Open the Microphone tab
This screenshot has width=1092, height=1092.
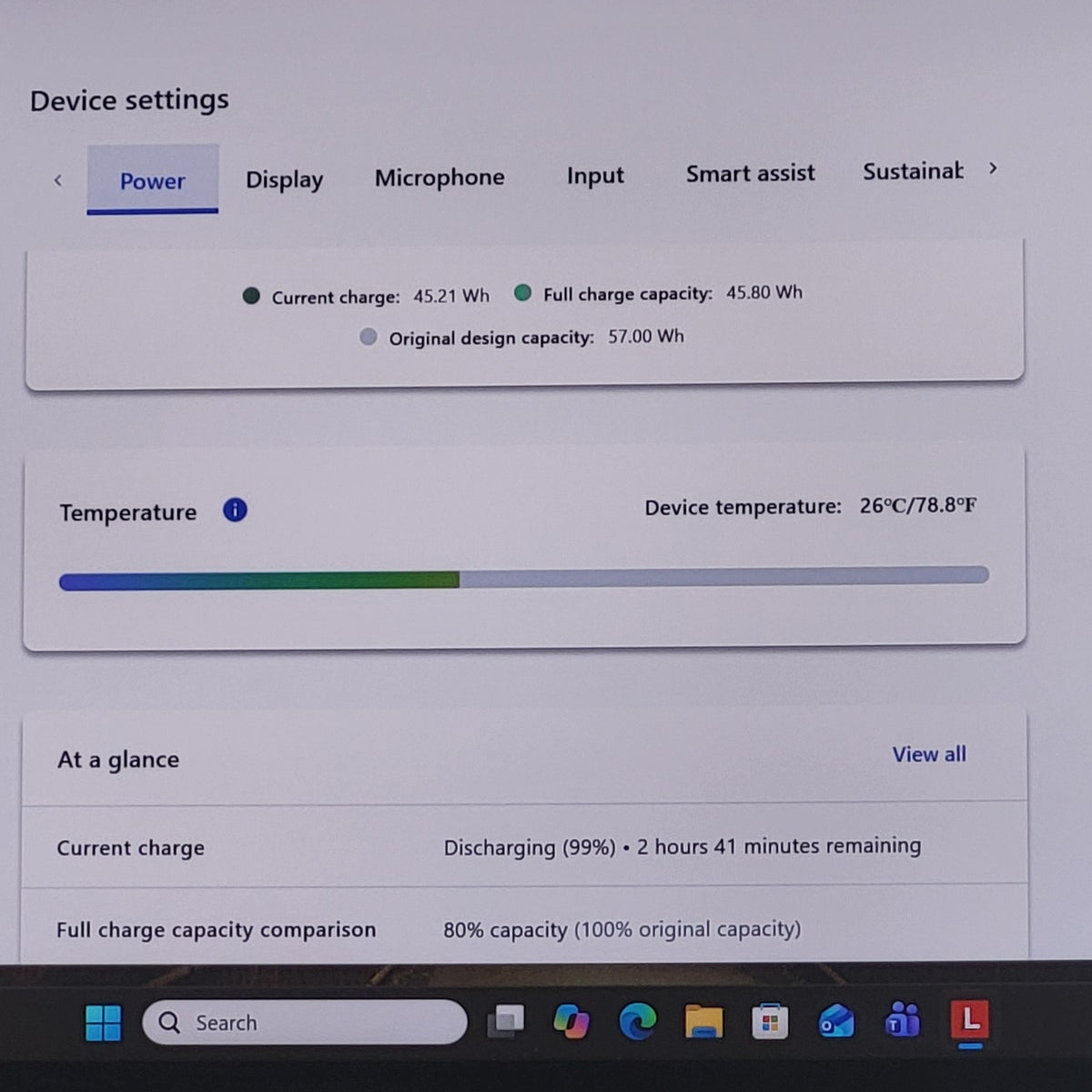[x=440, y=177]
